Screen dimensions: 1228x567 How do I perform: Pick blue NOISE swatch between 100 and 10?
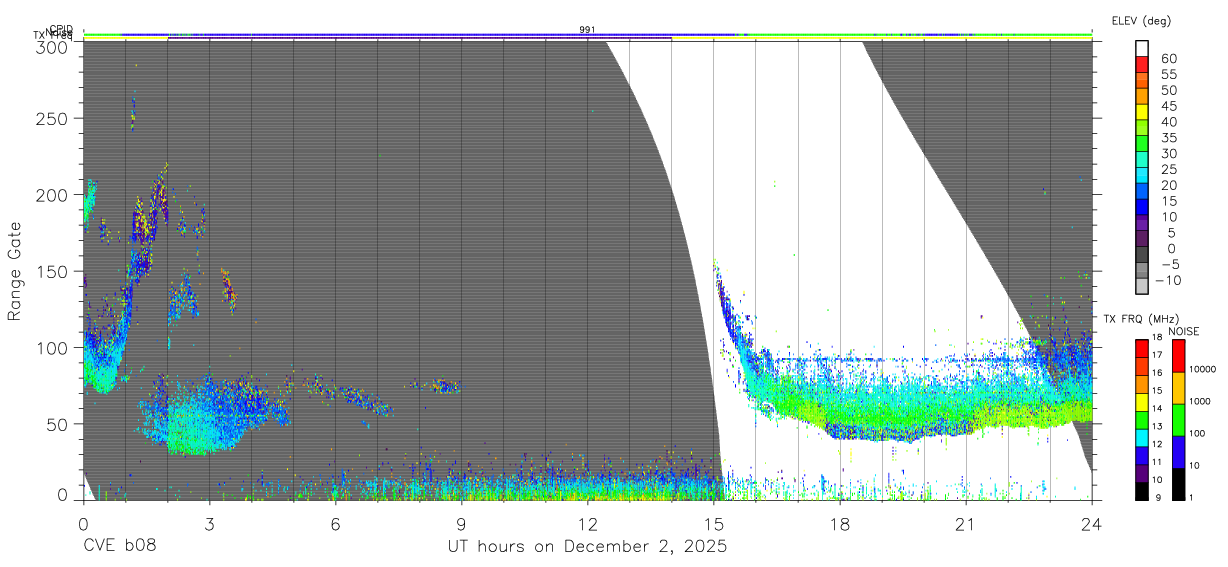click(x=1179, y=452)
